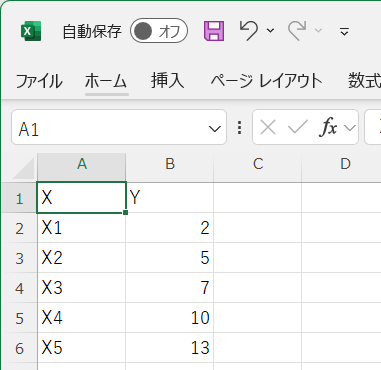Image resolution: width=381 pixels, height=370 pixels.
Task: Click cell containing X4
Action: click(x=81, y=318)
